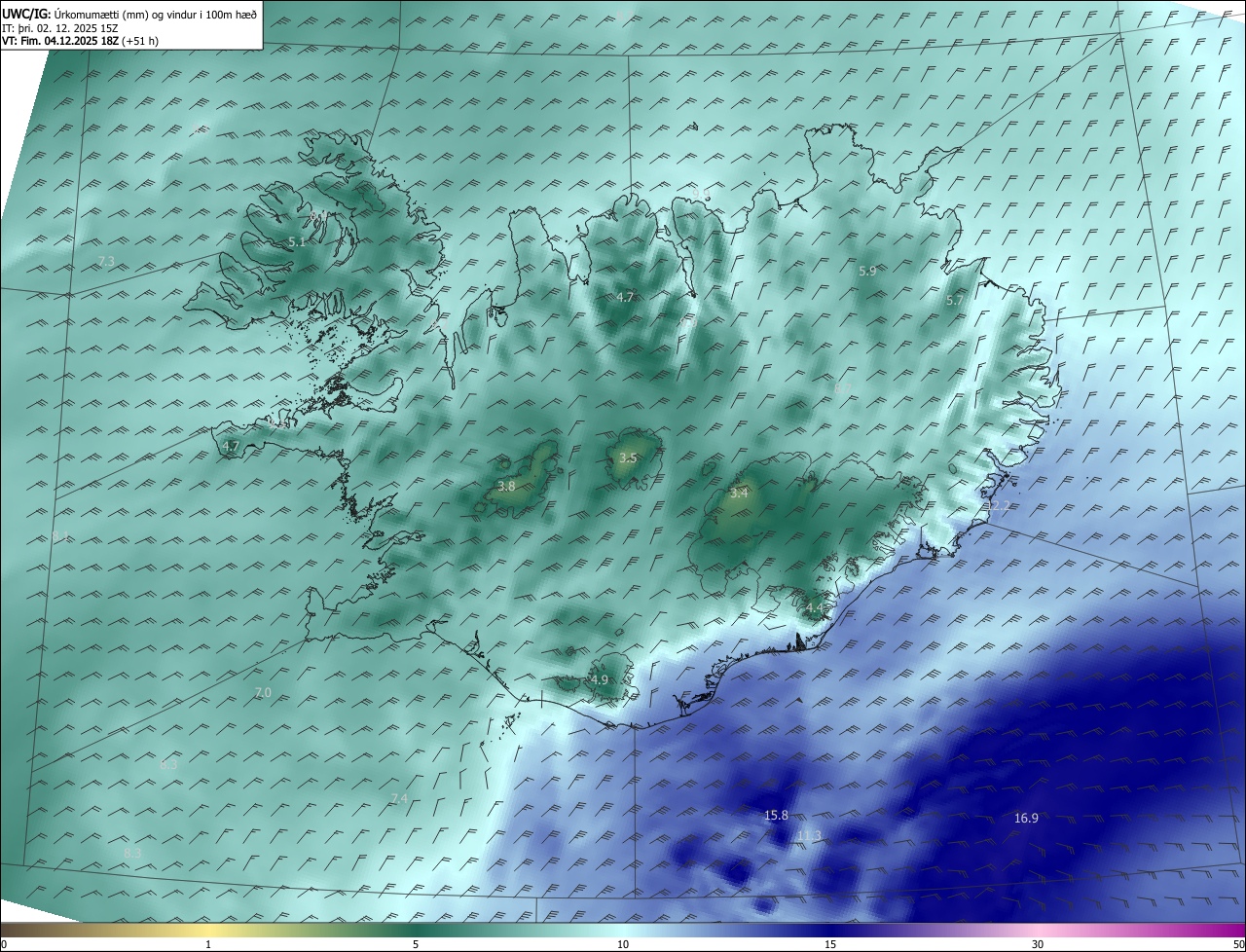Click the '1' tick on the color scale

pyautogui.click(x=208, y=944)
